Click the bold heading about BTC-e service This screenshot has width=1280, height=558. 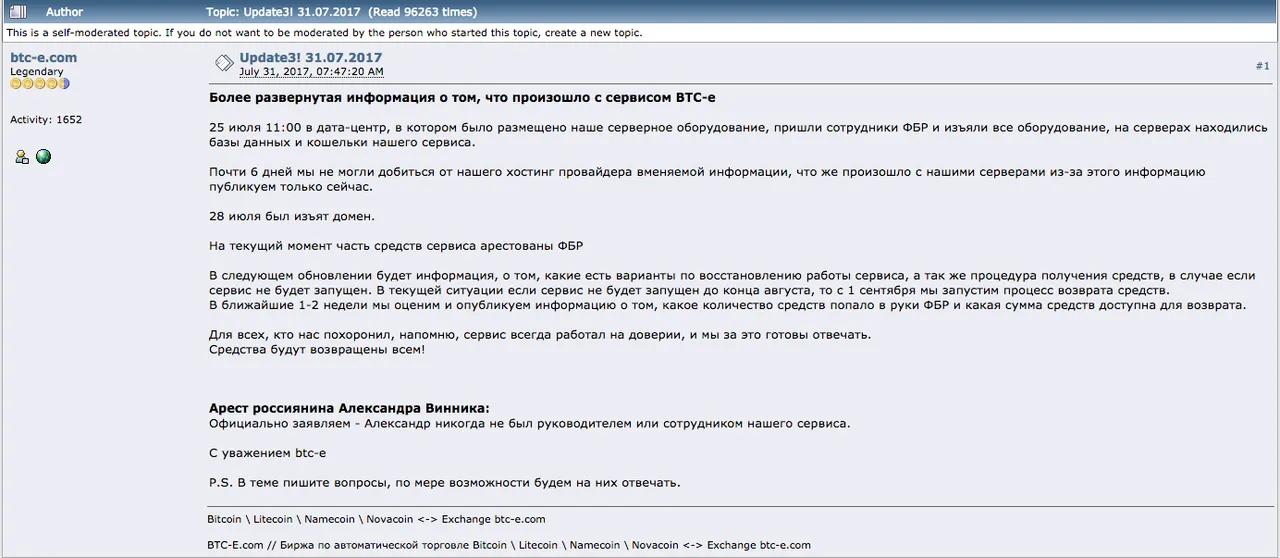click(462, 98)
